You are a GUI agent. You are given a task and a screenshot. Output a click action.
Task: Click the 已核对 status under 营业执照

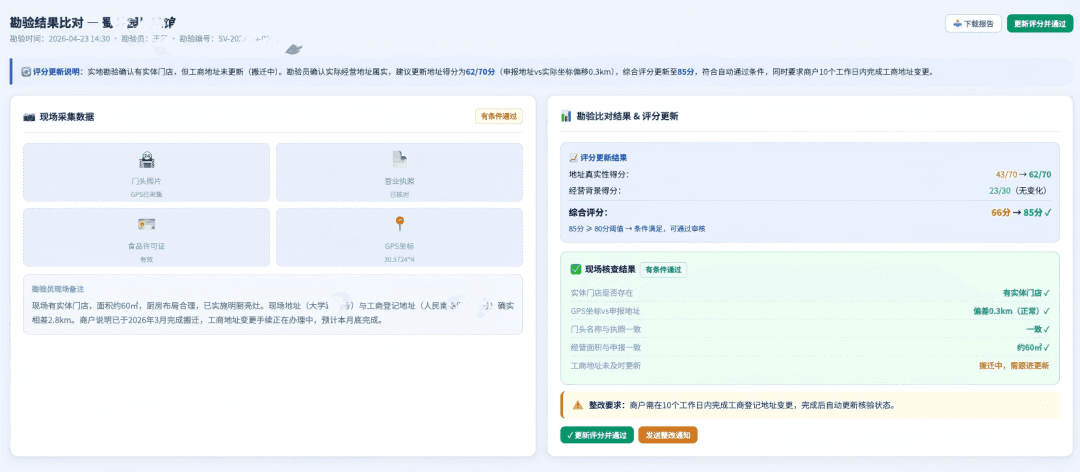click(399, 194)
